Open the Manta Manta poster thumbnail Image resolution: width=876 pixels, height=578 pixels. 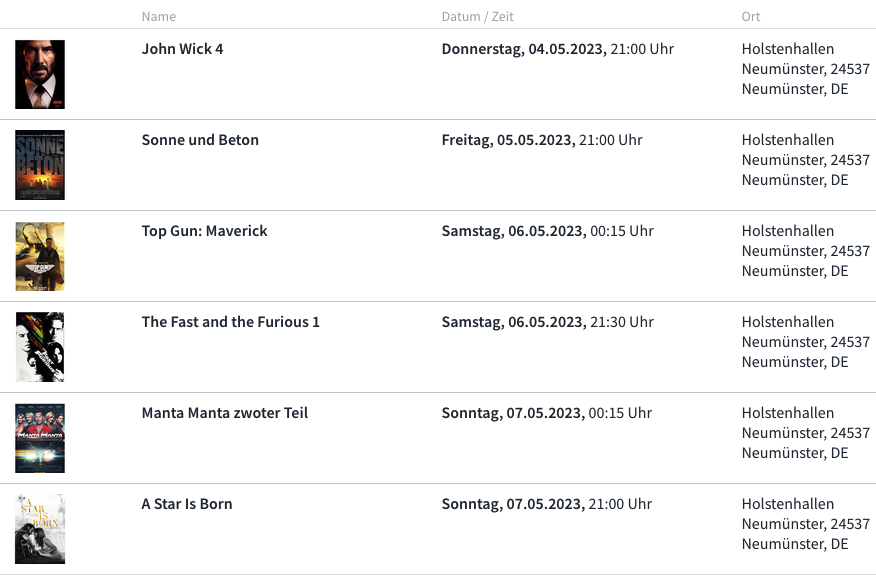(x=40, y=438)
